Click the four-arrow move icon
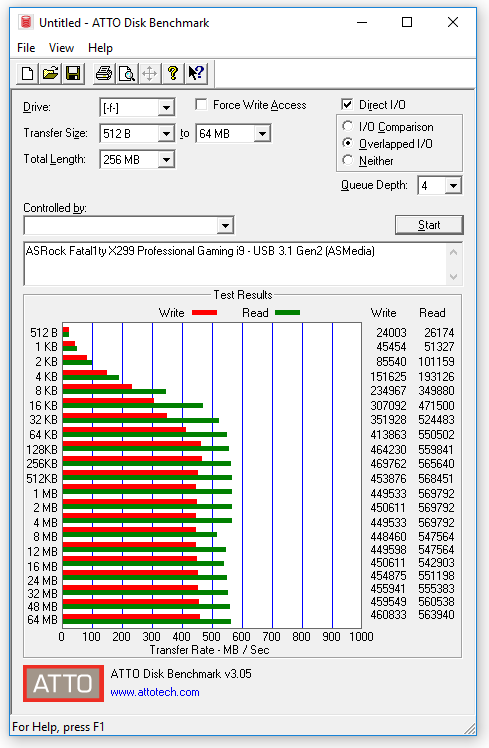The height and width of the screenshot is (748, 489). [150, 73]
